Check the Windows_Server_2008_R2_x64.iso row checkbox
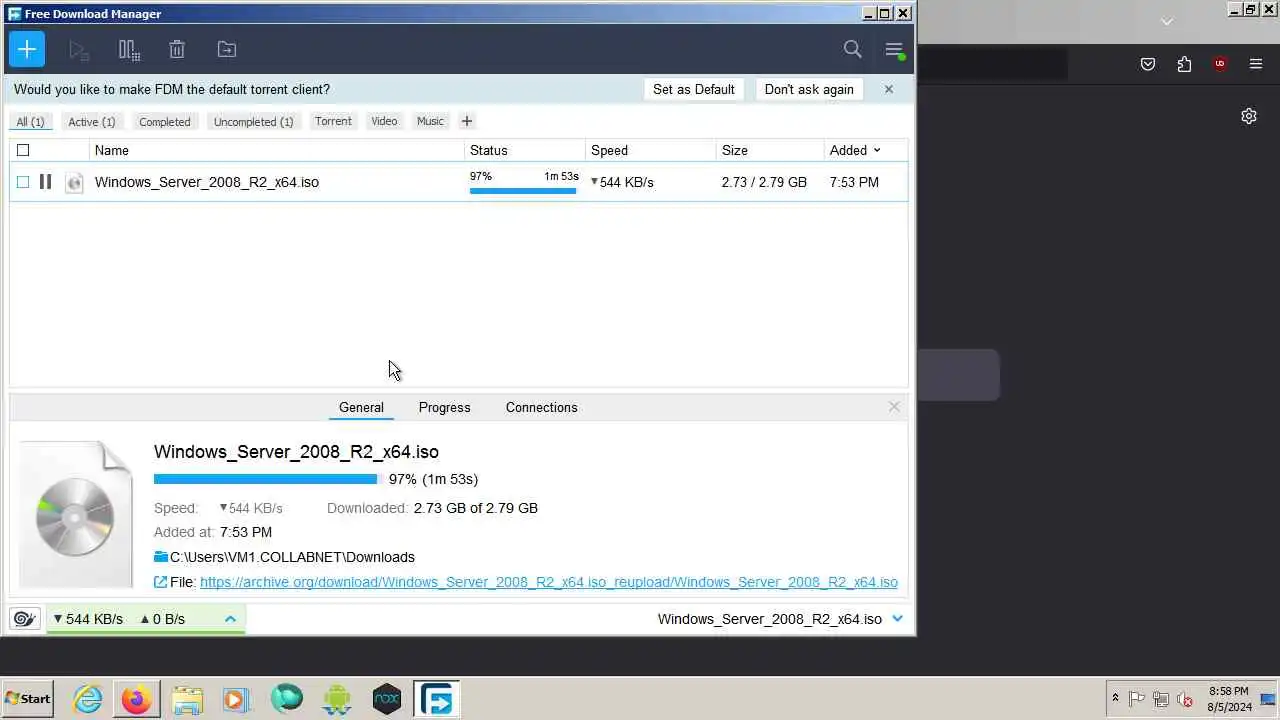Viewport: 1280px width, 720px height. click(x=23, y=182)
